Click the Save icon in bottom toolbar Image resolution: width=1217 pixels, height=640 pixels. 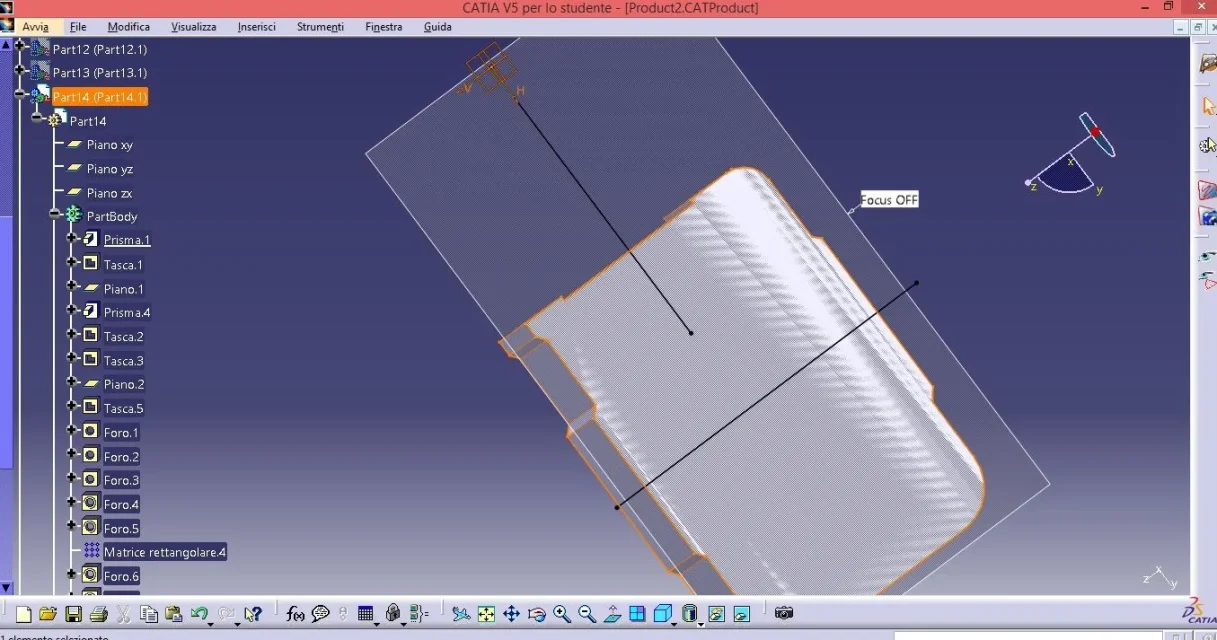click(x=73, y=614)
